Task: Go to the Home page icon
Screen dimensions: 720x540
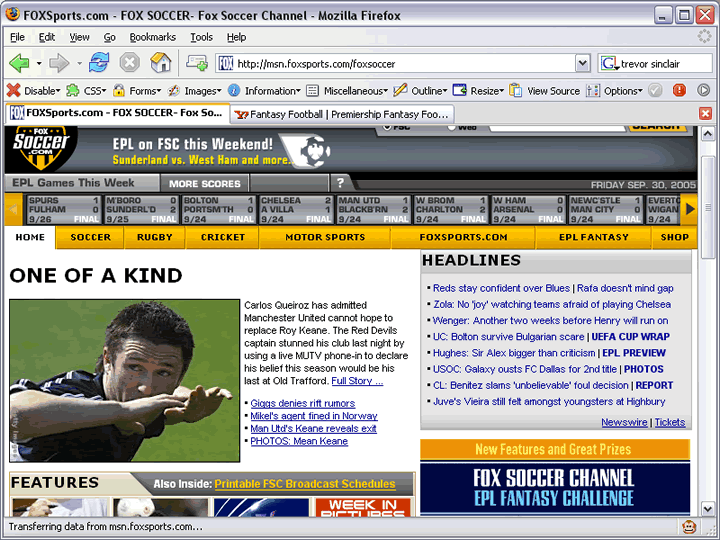Action: [x=161, y=62]
